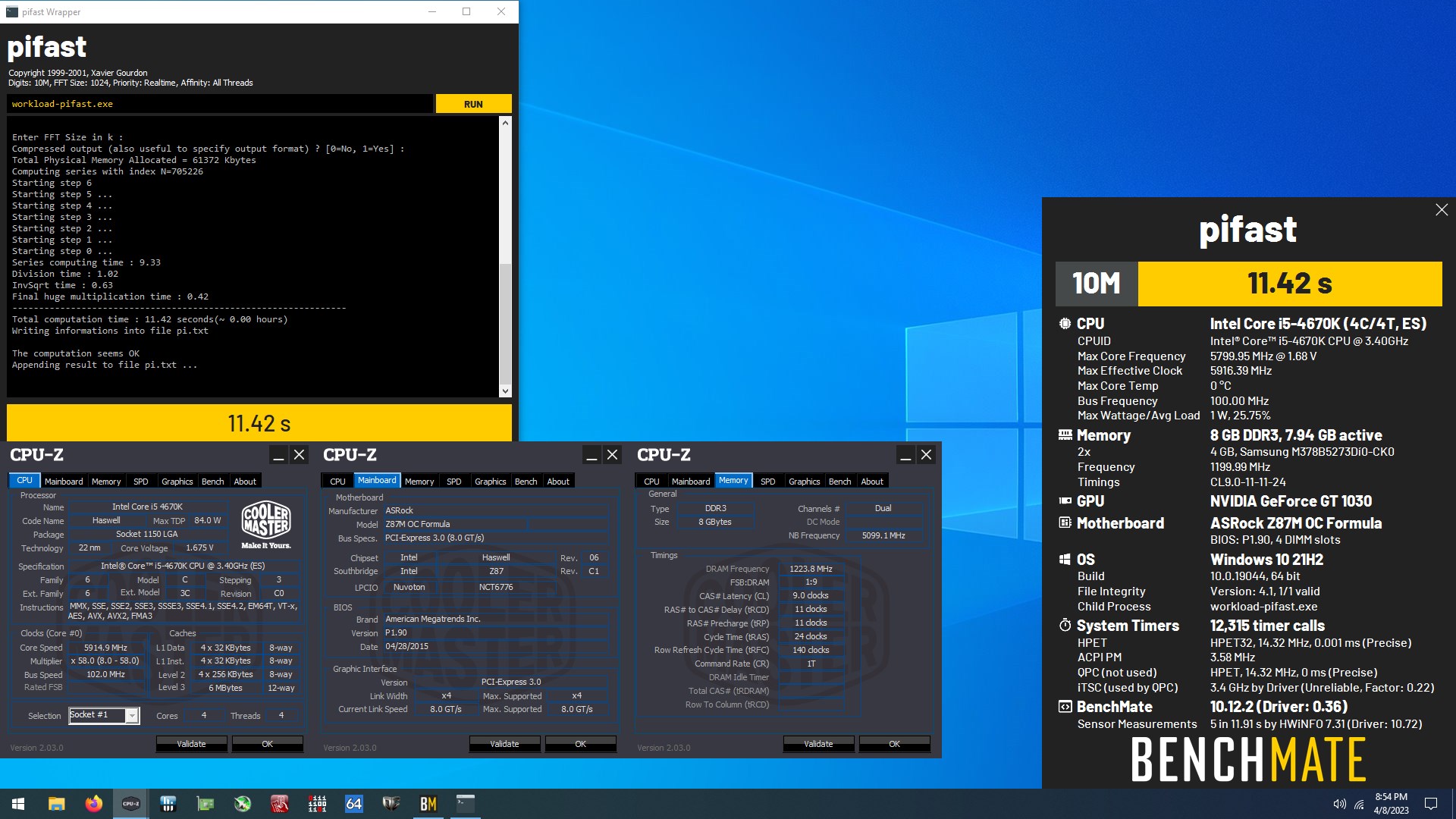This screenshot has height=819, width=1456.
Task: Open the SPD tab in first CPU-Z window
Action: click(x=141, y=482)
